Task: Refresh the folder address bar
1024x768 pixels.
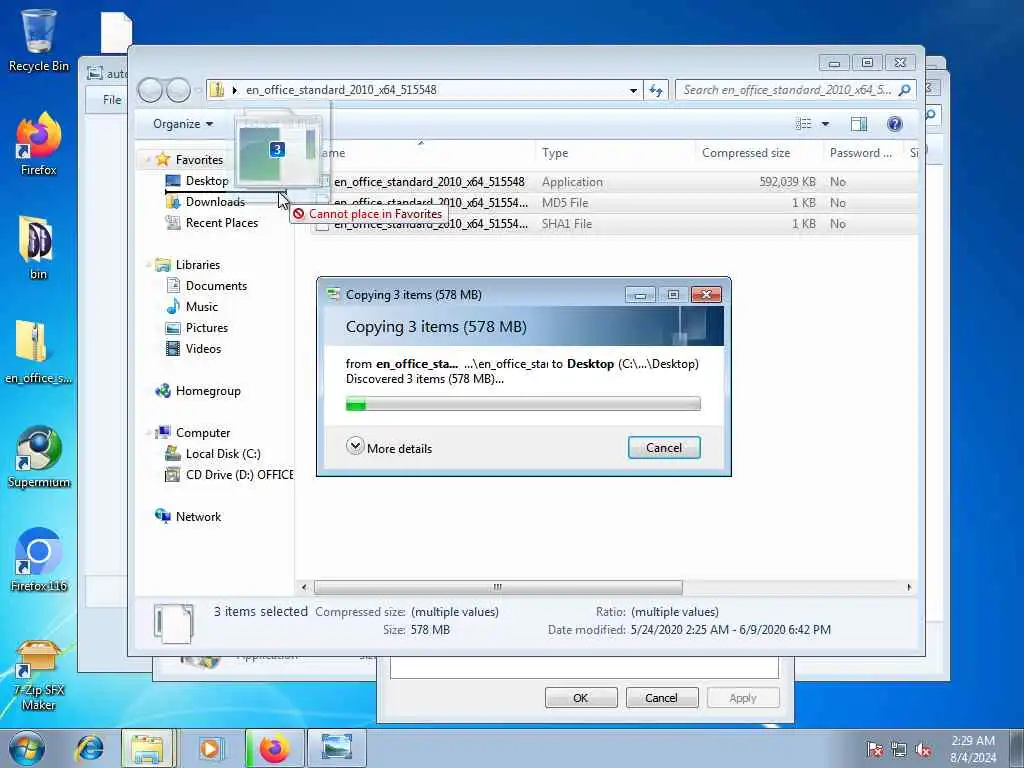Action: point(656,90)
